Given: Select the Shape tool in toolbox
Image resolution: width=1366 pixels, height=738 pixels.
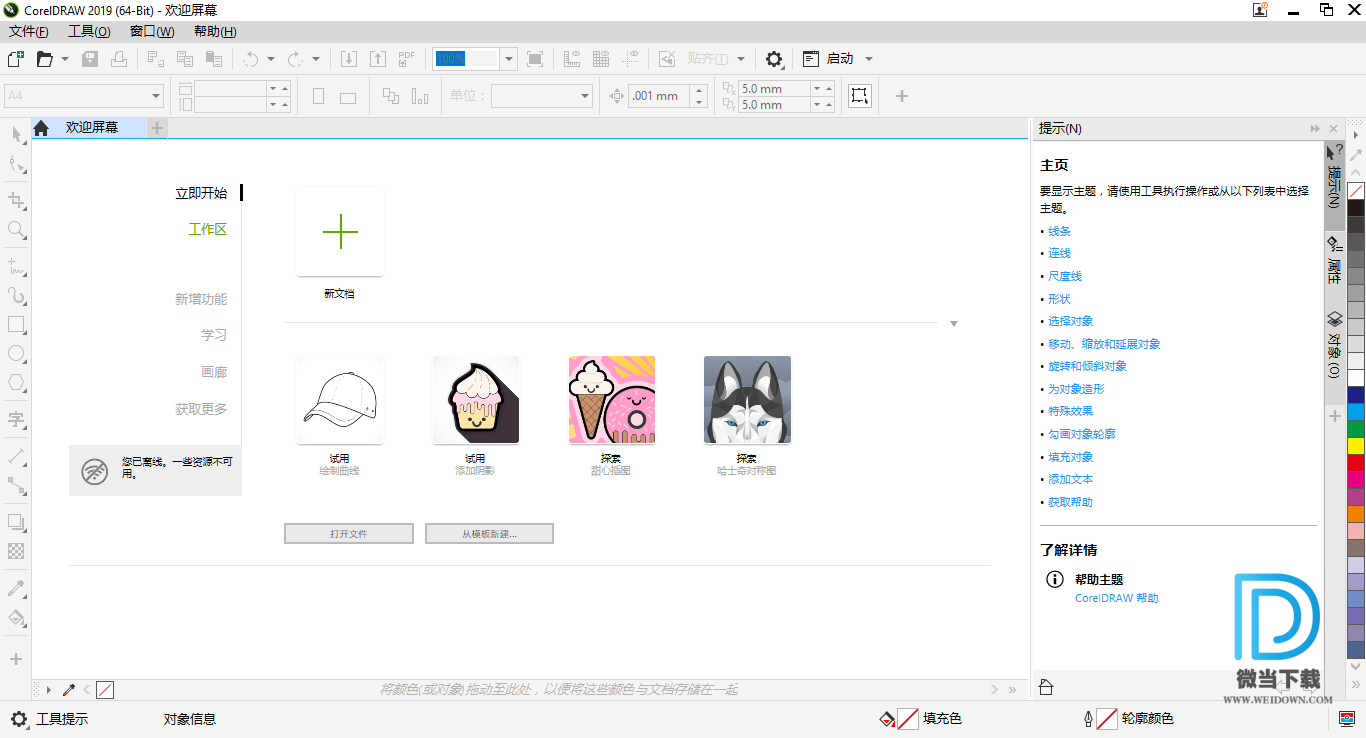Looking at the screenshot, I should [x=16, y=164].
